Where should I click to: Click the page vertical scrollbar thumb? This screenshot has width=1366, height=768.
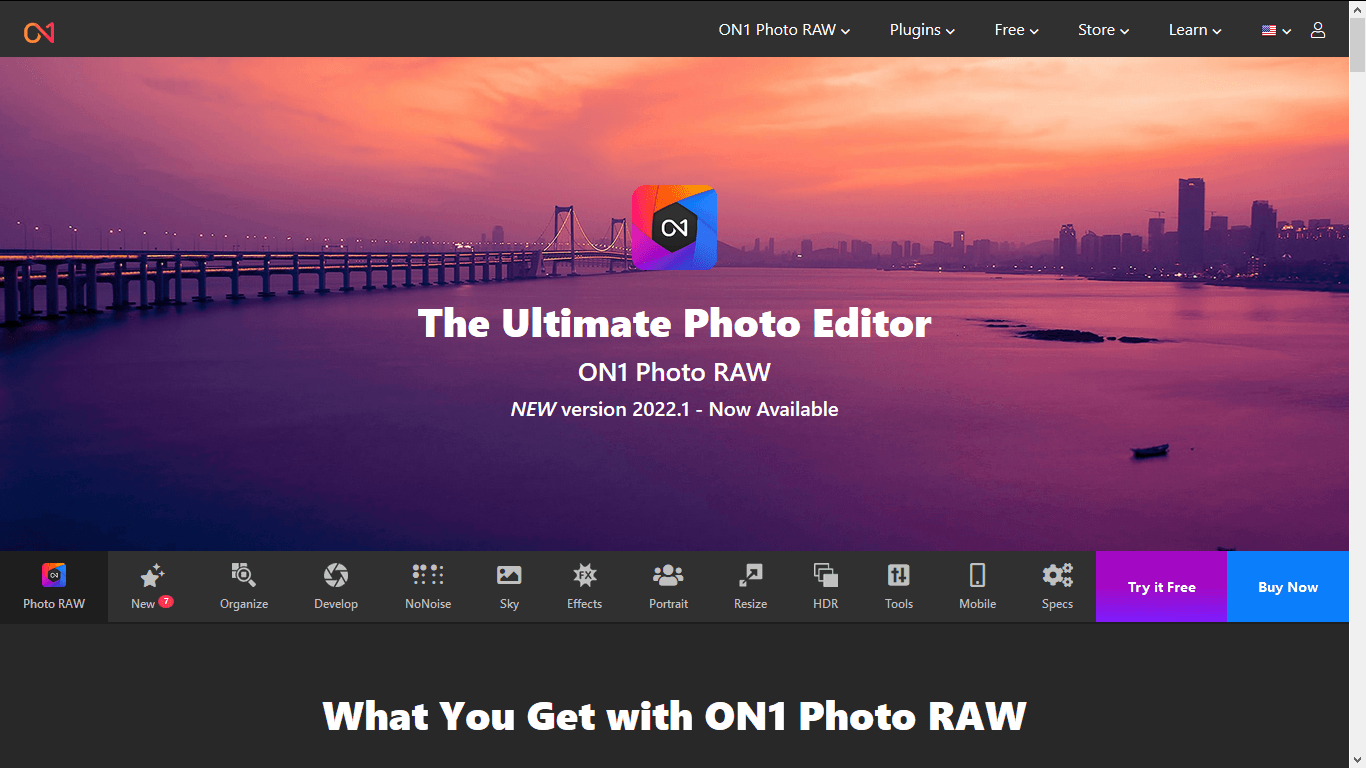1357,43
